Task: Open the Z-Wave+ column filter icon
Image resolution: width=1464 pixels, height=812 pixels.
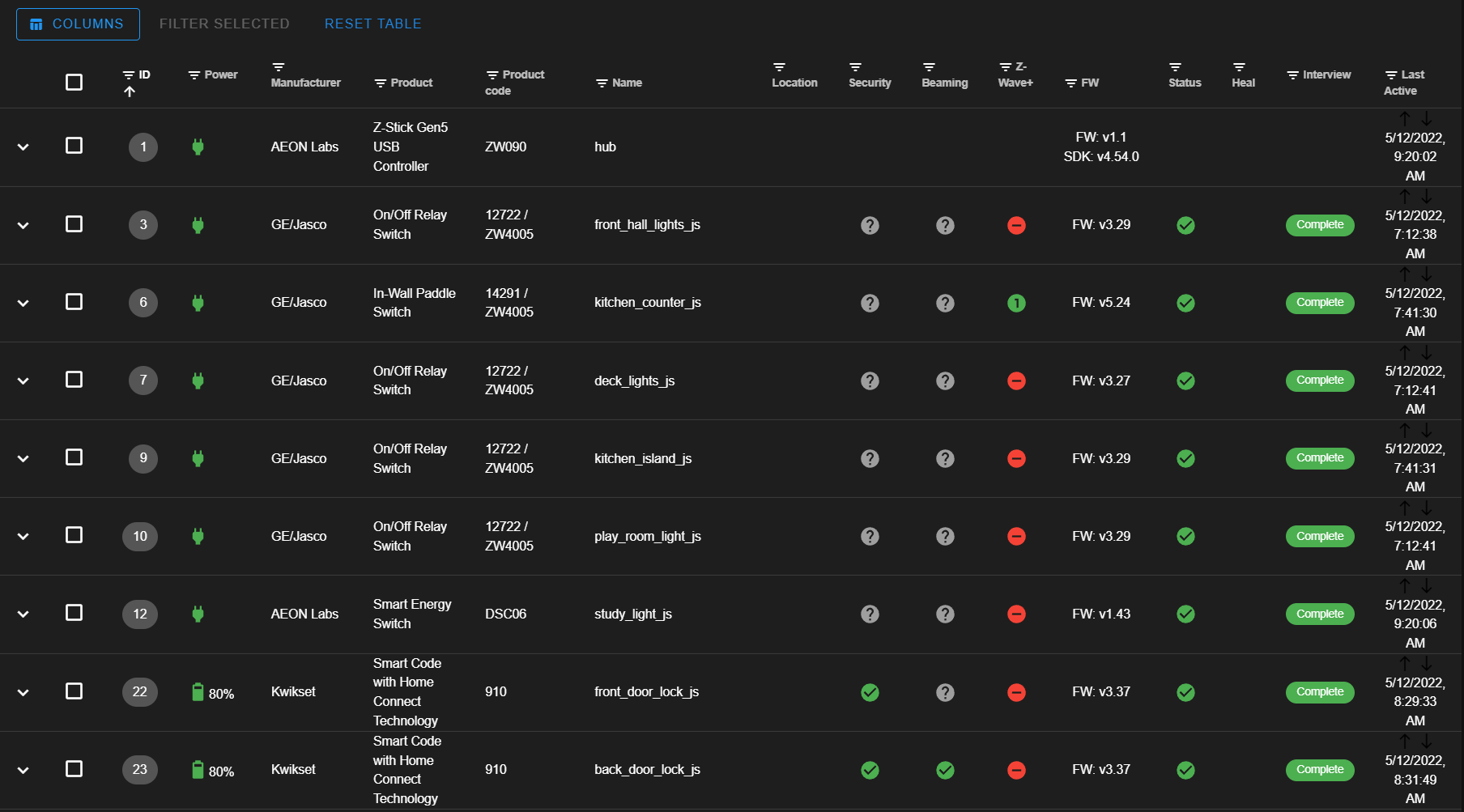Action: pos(1005,67)
